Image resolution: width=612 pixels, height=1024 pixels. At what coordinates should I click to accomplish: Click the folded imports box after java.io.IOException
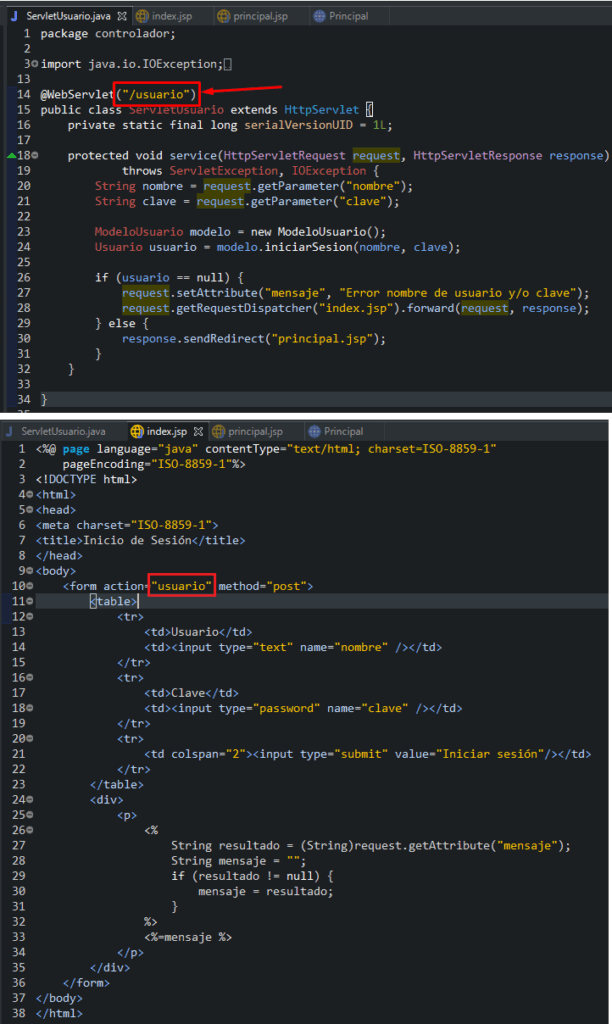click(229, 64)
